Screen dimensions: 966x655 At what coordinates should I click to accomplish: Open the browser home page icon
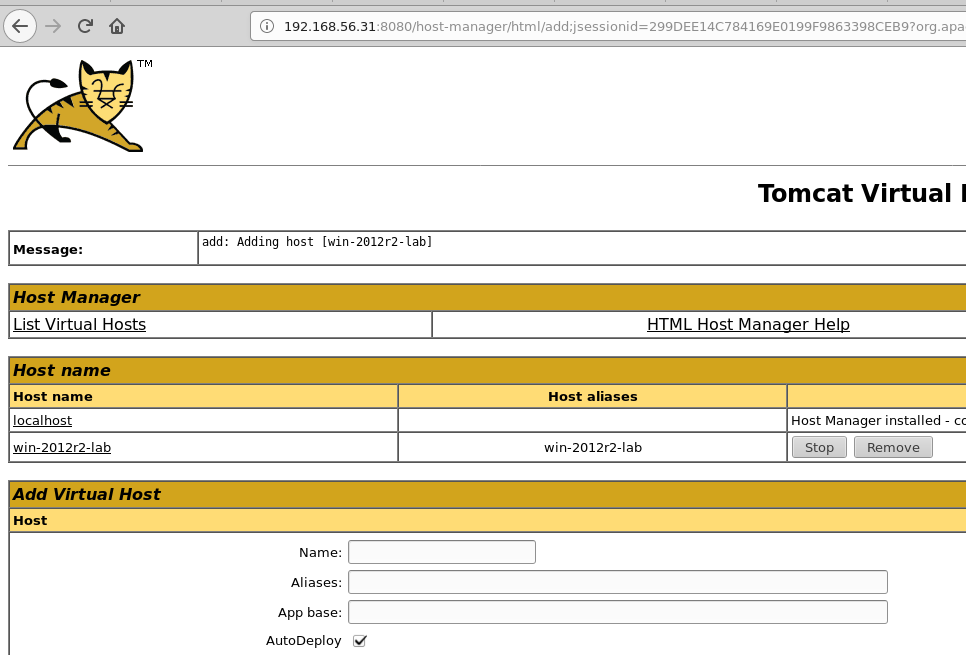pos(117,26)
